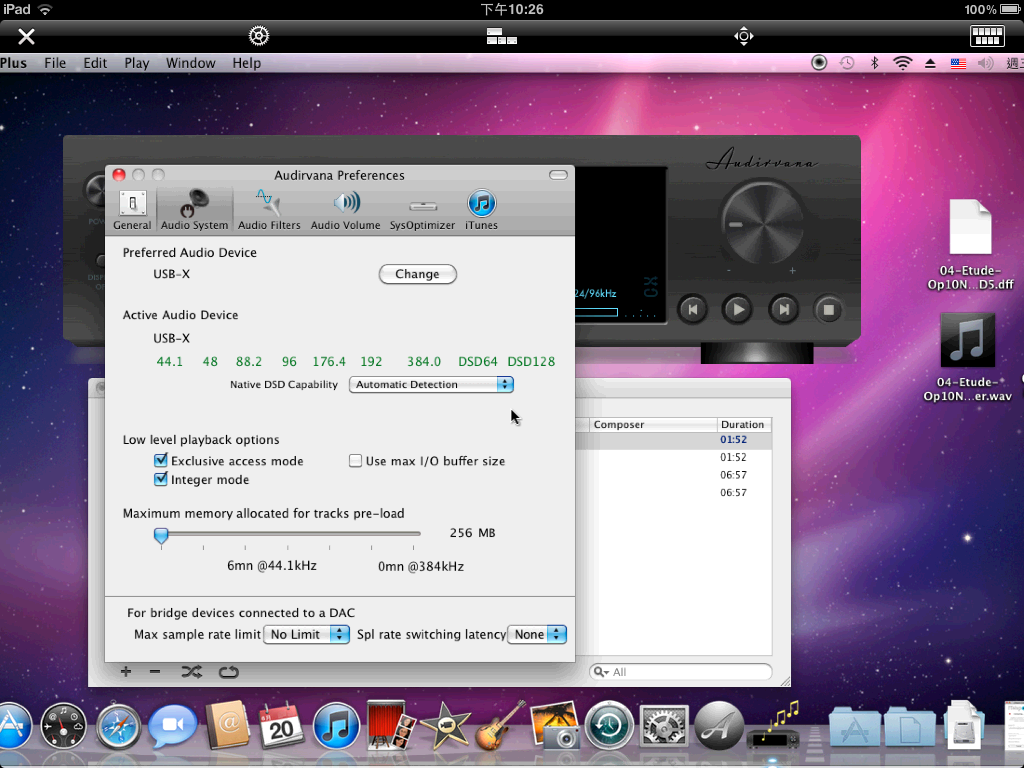Open Photo Booth from the Dock
The width and height of the screenshot is (1024, 768).
391,725
